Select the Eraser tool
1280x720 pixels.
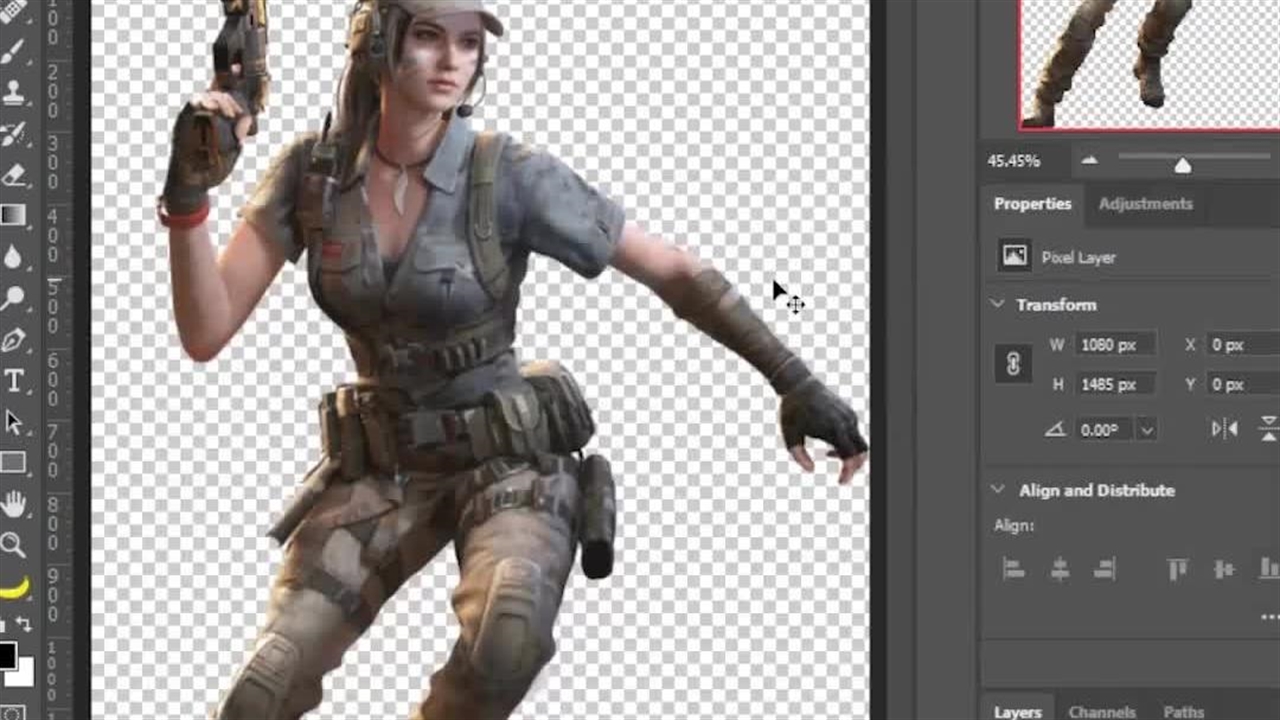pyautogui.click(x=13, y=175)
